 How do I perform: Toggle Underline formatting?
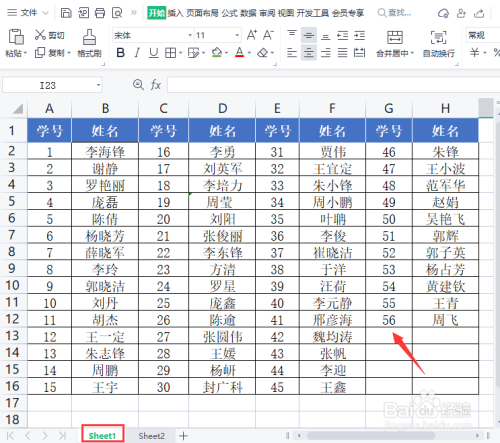coord(154,53)
